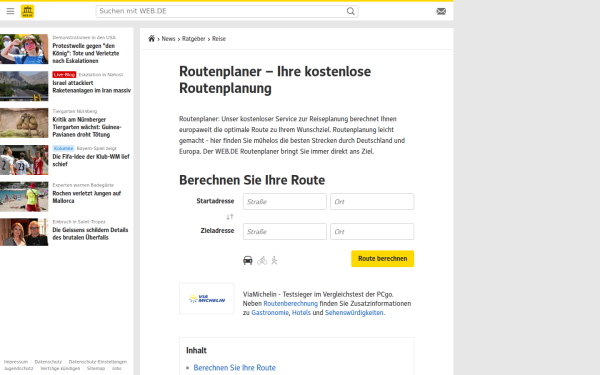Click the Kolumne badge

(63, 148)
